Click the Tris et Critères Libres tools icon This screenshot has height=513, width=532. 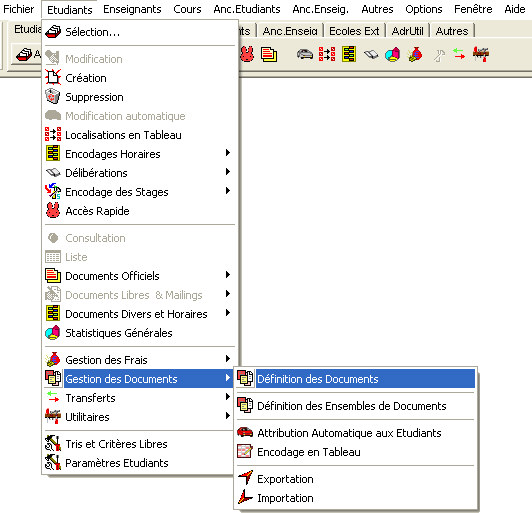pyautogui.click(x=53, y=443)
